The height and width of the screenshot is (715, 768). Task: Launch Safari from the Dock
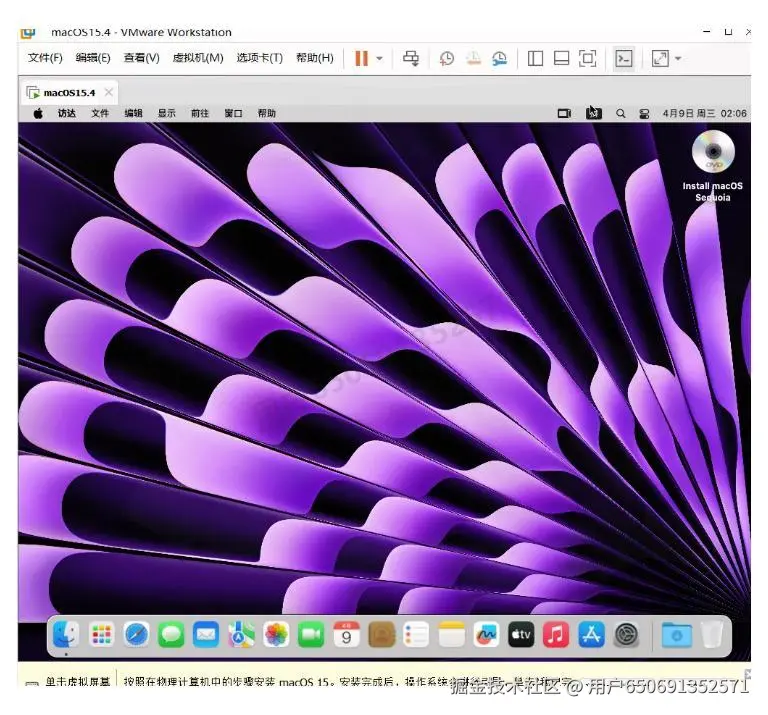click(136, 634)
